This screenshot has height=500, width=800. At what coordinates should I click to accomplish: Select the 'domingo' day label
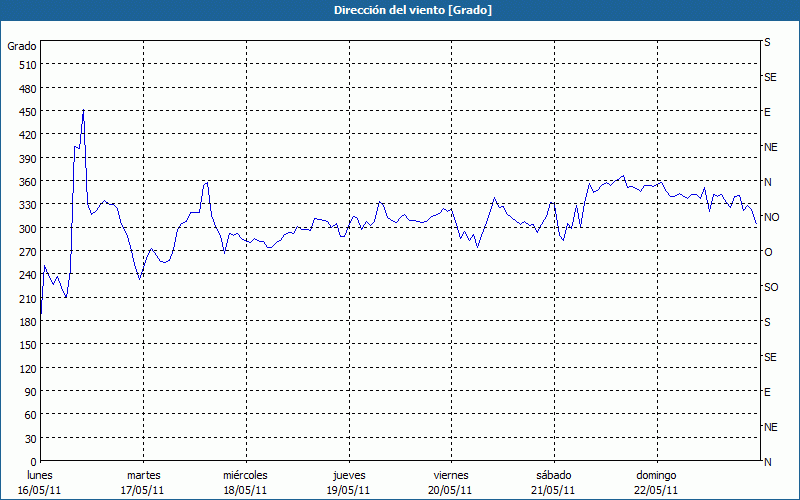[656, 475]
